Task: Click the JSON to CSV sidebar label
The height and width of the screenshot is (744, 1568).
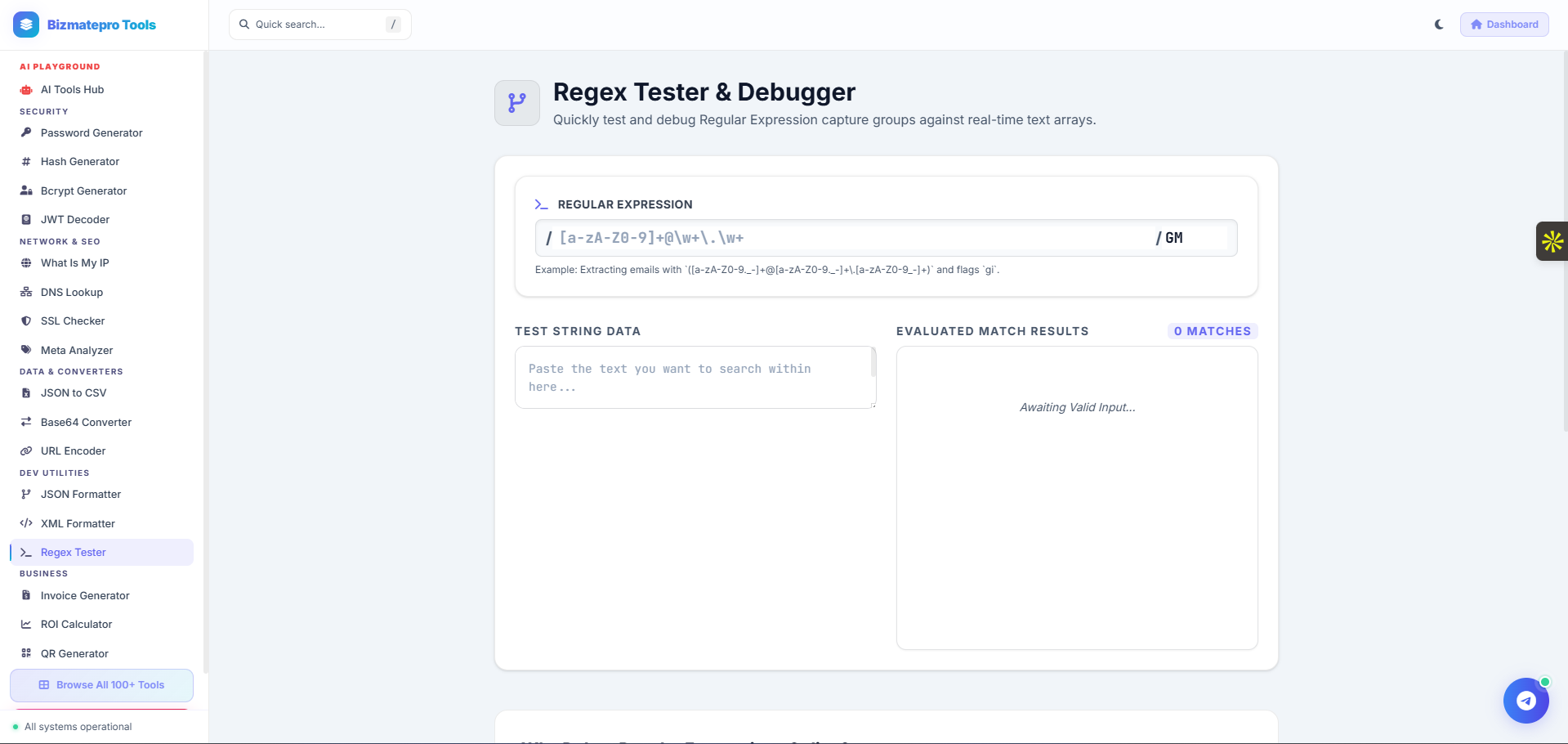Action: (x=74, y=393)
